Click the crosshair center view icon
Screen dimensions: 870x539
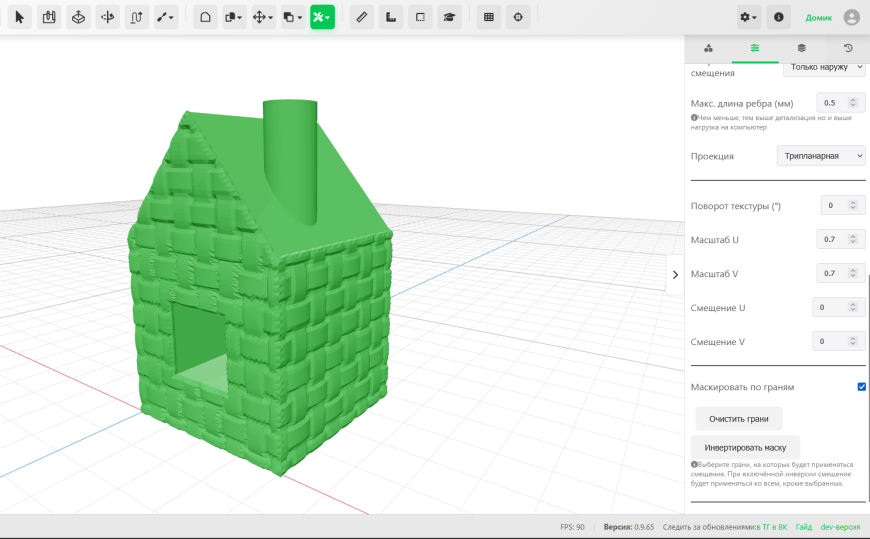518,17
